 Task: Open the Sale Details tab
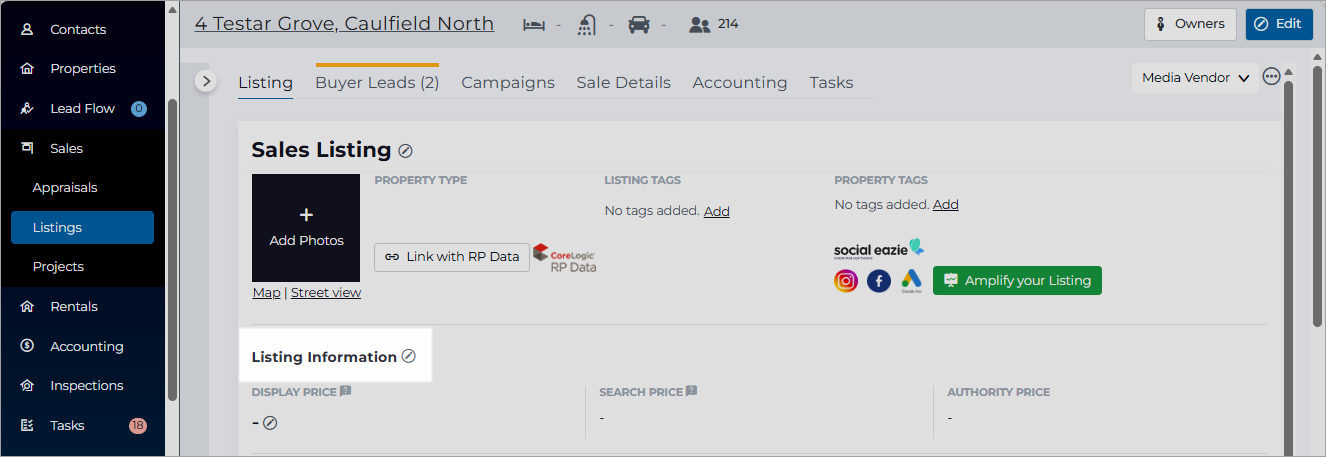[x=624, y=83]
